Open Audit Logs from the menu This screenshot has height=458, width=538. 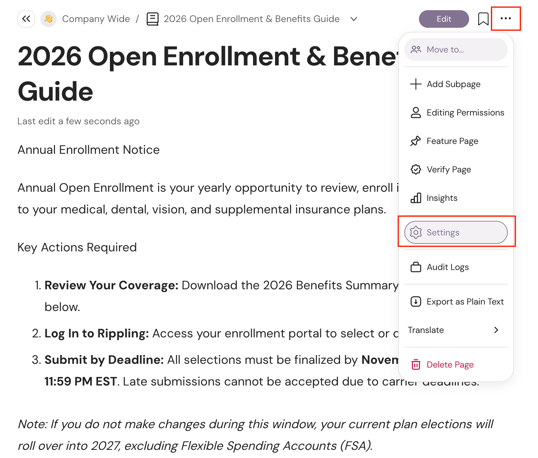tap(456, 267)
